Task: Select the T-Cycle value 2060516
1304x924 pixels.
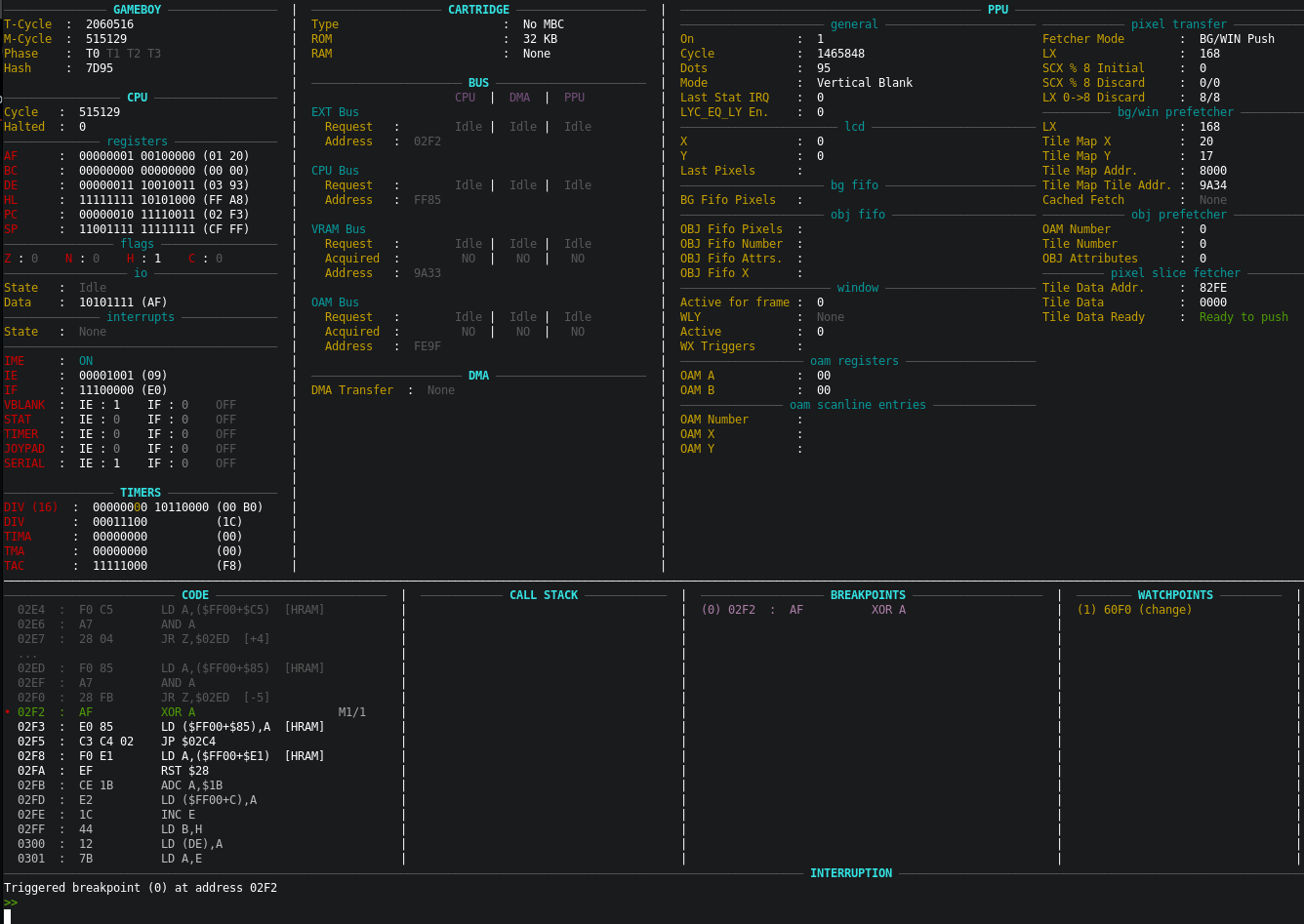Action: pyautogui.click(x=109, y=24)
